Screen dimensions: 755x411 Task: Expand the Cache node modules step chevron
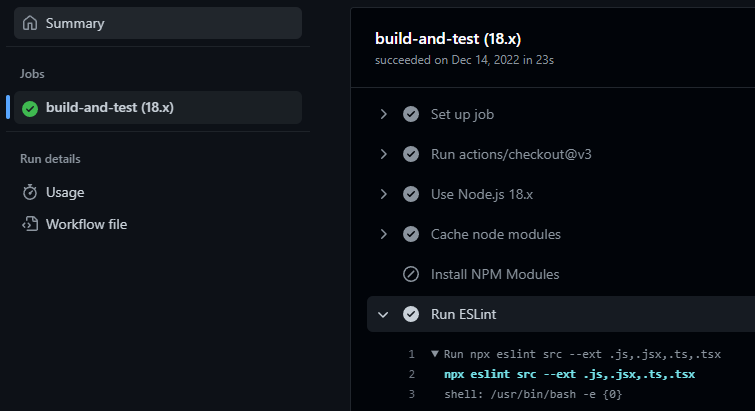point(383,234)
